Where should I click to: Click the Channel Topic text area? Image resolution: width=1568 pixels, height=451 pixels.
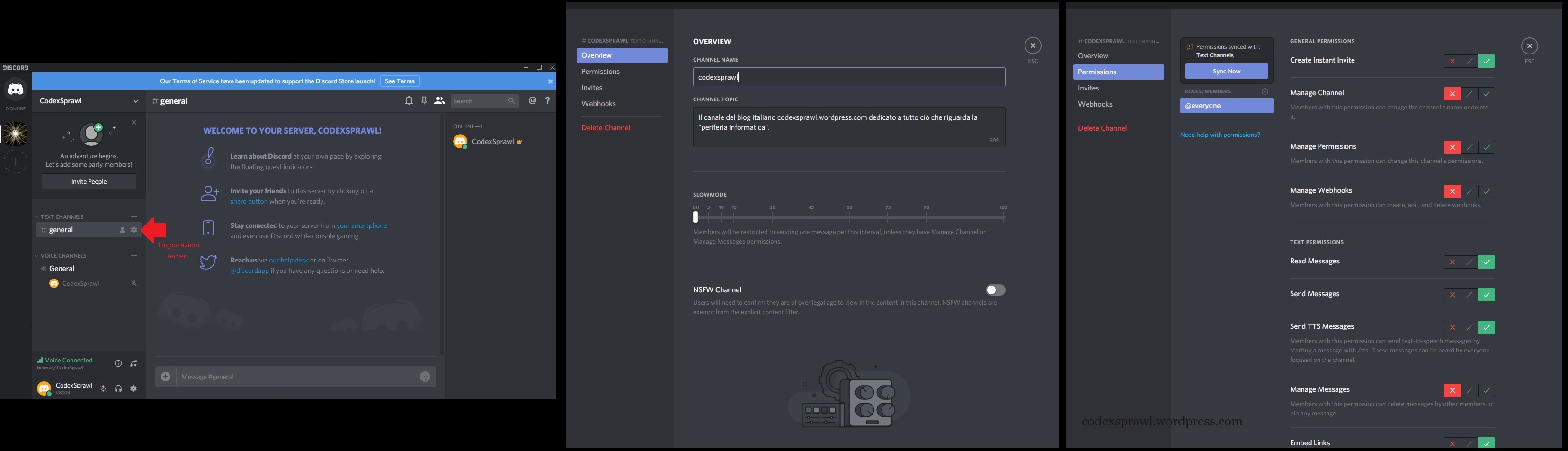pyautogui.click(x=848, y=127)
